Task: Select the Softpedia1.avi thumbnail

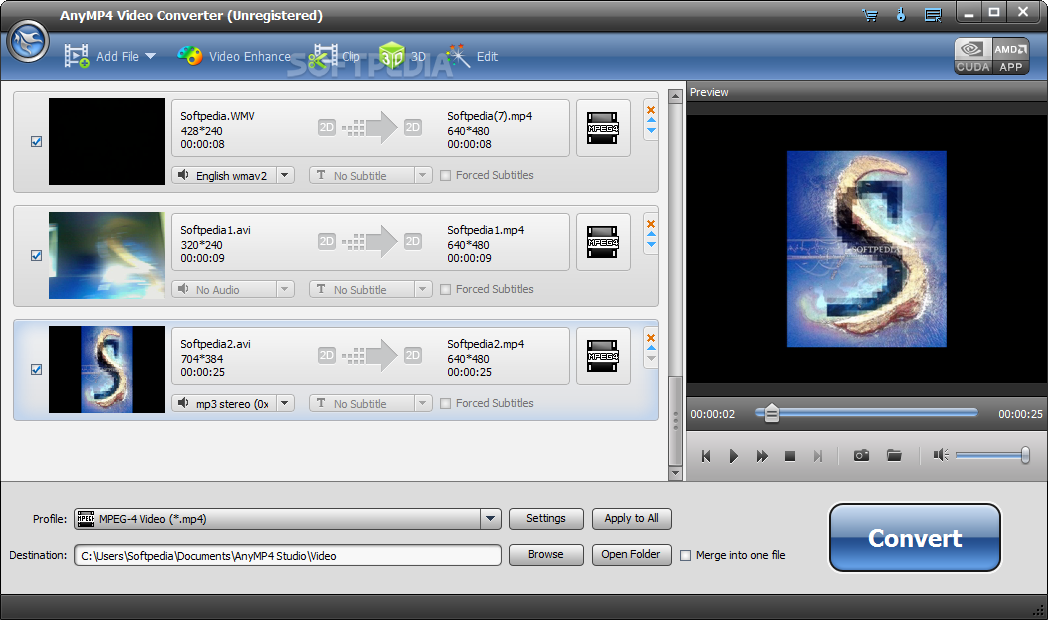Action: click(x=107, y=255)
